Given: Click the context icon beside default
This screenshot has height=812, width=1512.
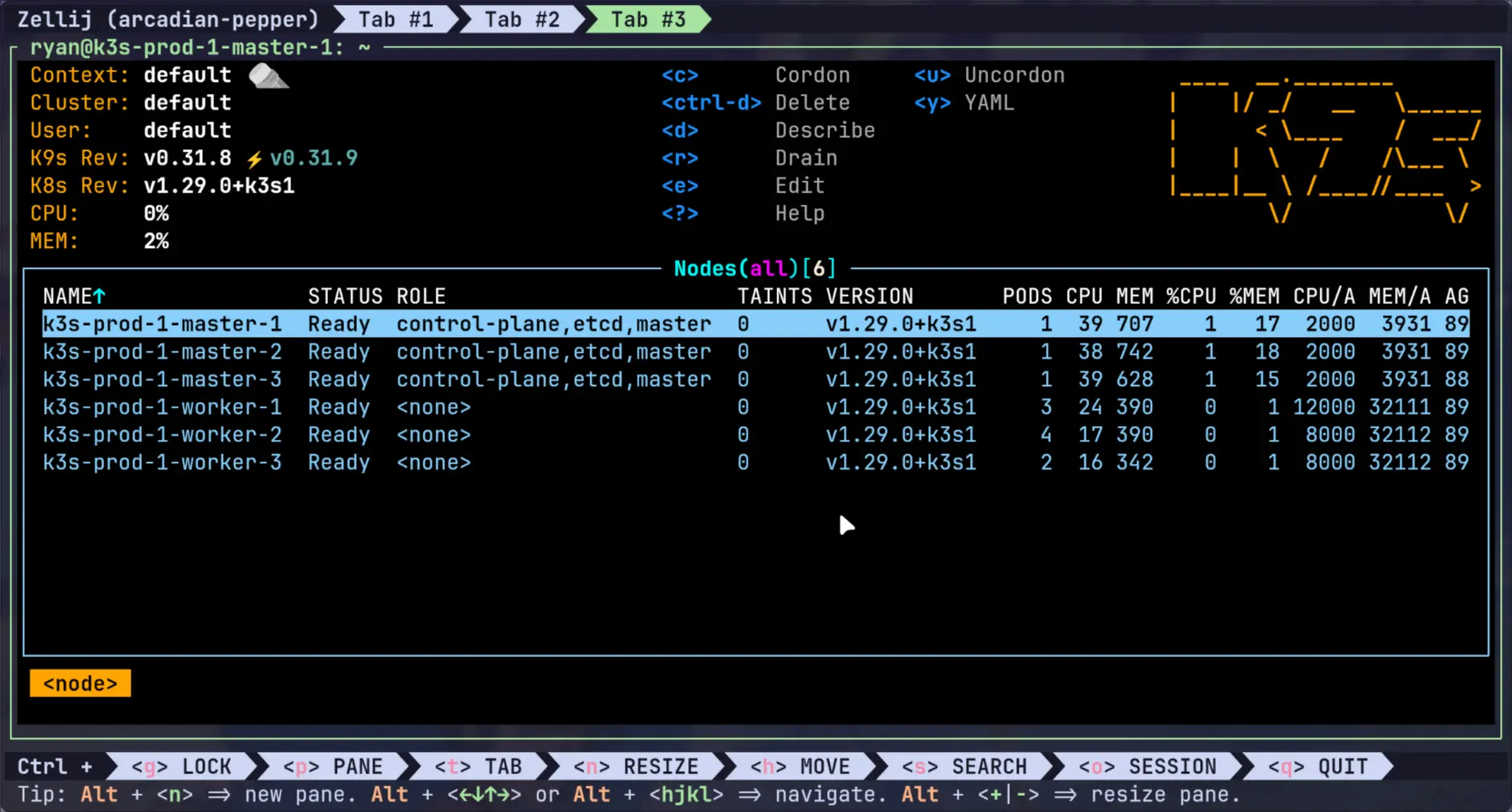Looking at the screenshot, I should click(x=267, y=76).
